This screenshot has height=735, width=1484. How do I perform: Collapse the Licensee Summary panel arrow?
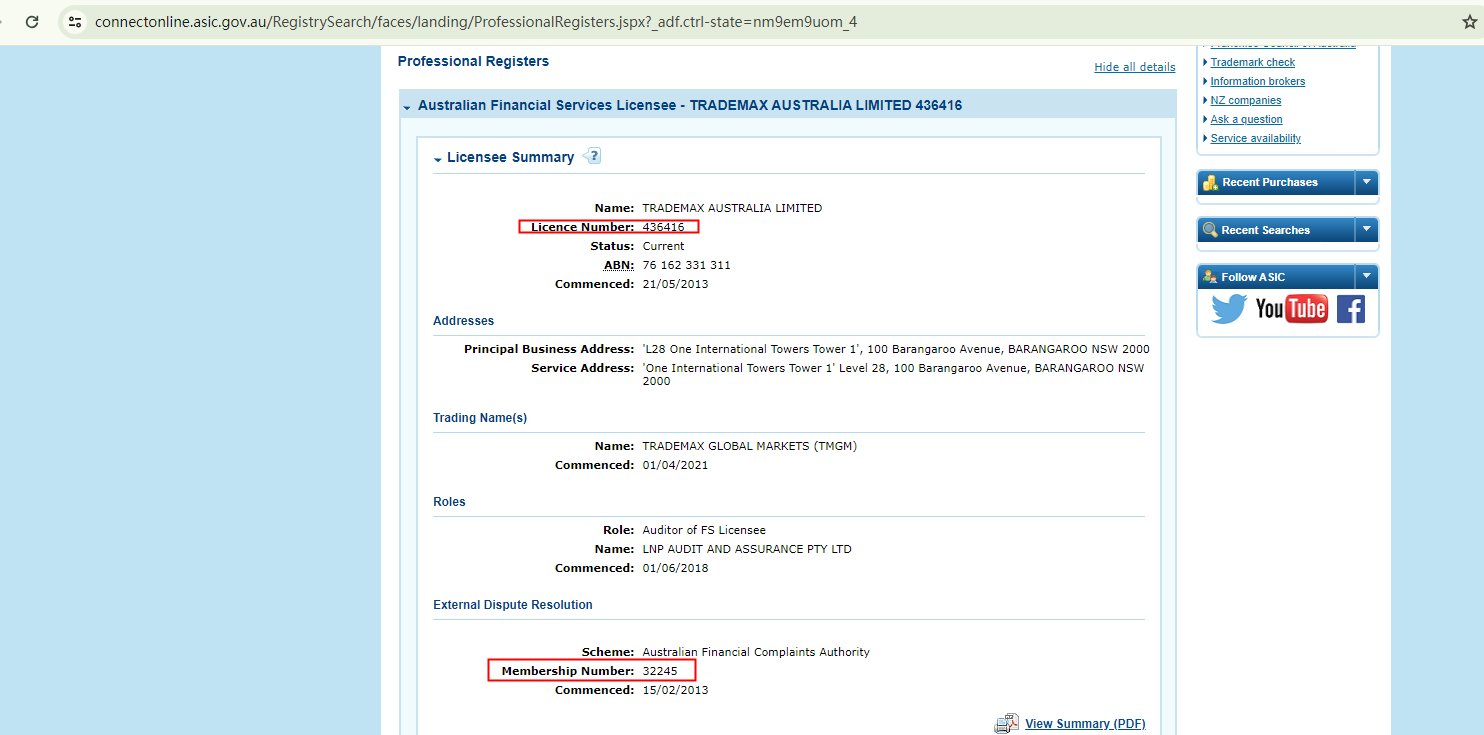[x=438, y=159]
